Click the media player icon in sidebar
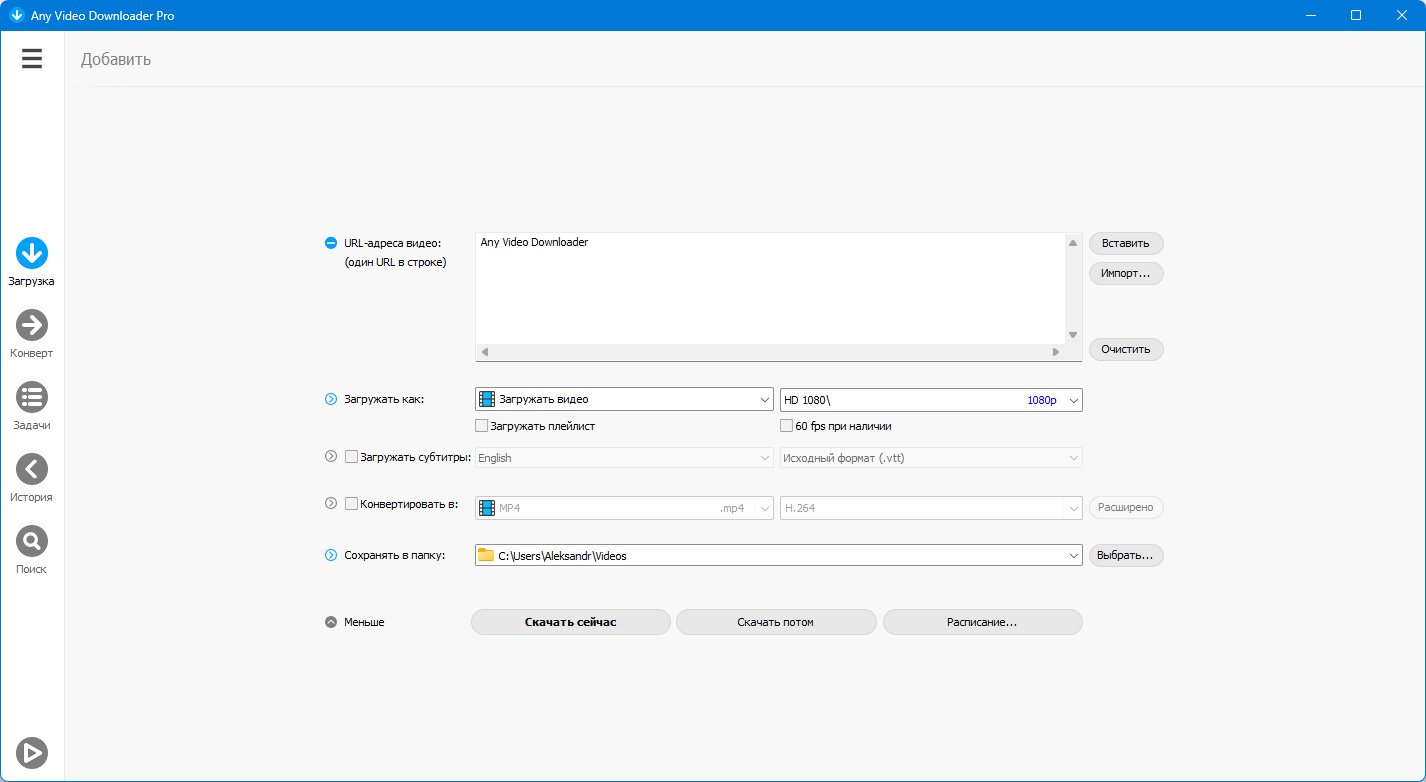This screenshot has height=782, width=1426. tap(32, 752)
